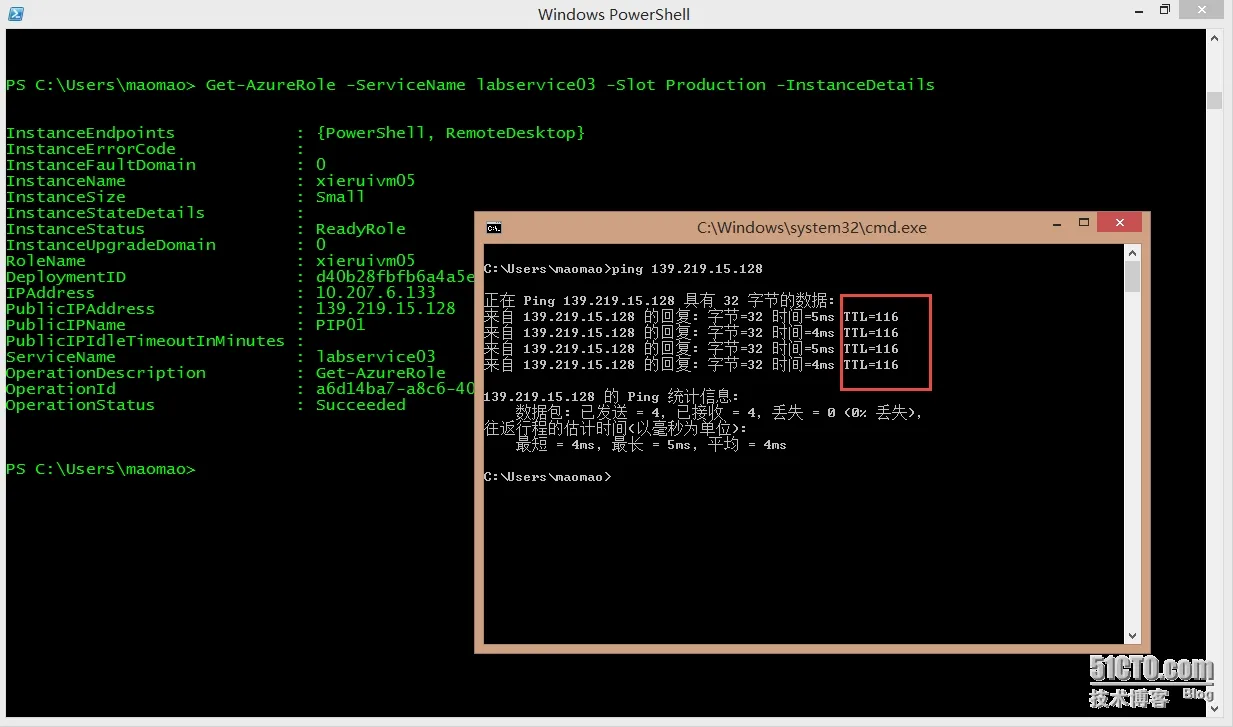Click the PublicIPAddress value 139.219.15.128
This screenshot has height=727, width=1233.
tap(385, 309)
